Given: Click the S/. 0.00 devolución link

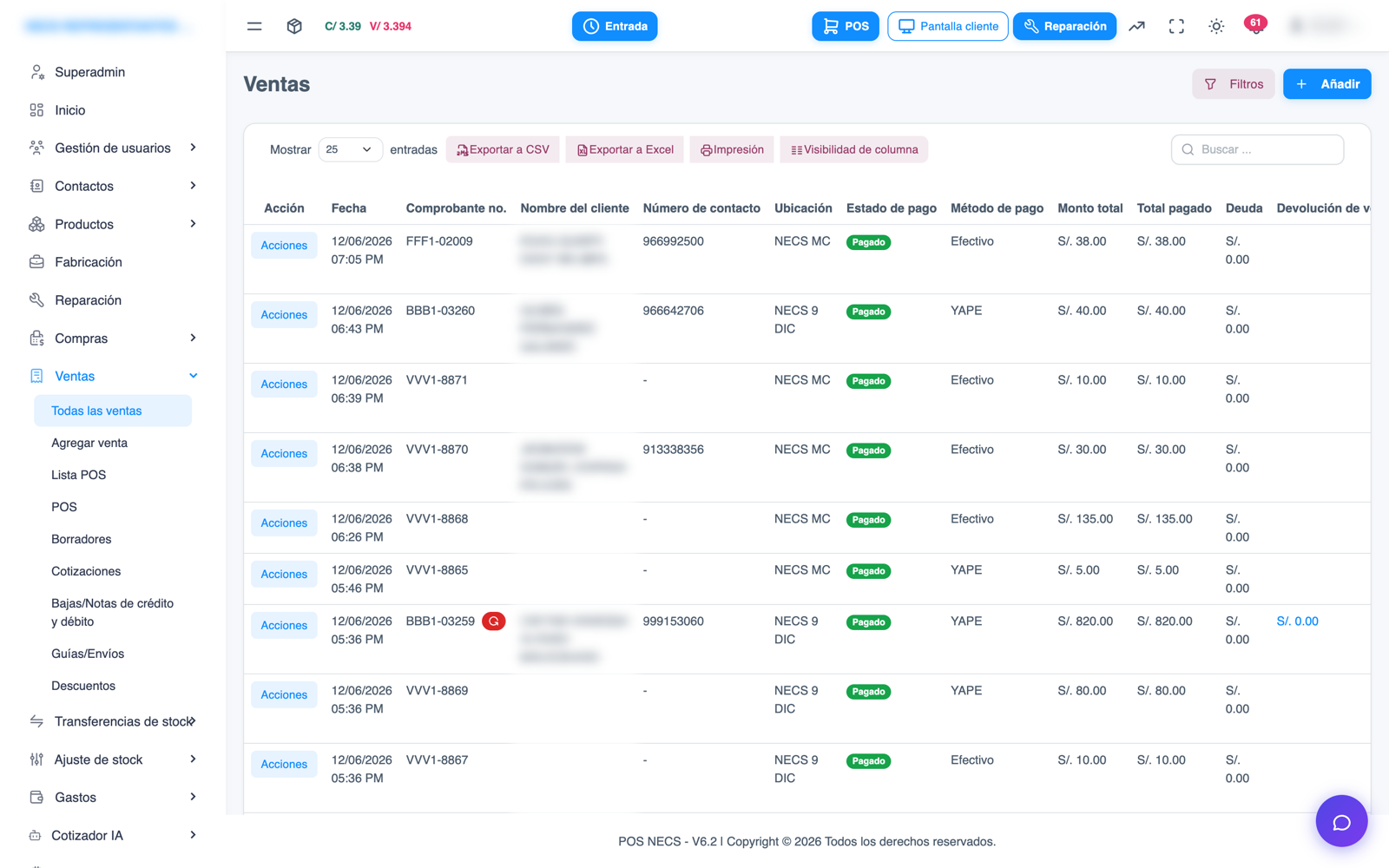Looking at the screenshot, I should [1297, 621].
